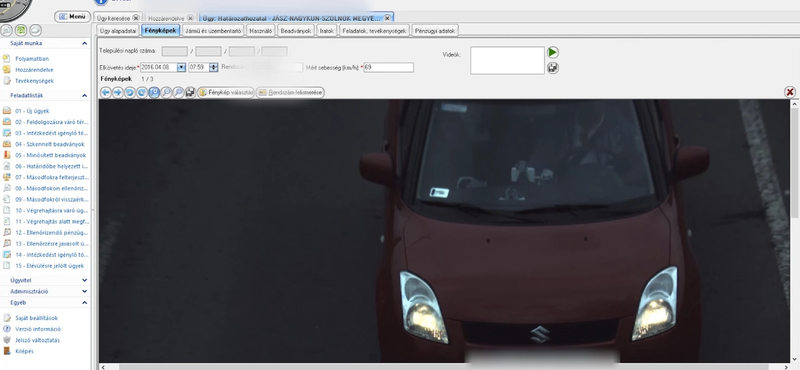
Task: Click the Rendszám felismerése button
Action: [290, 92]
